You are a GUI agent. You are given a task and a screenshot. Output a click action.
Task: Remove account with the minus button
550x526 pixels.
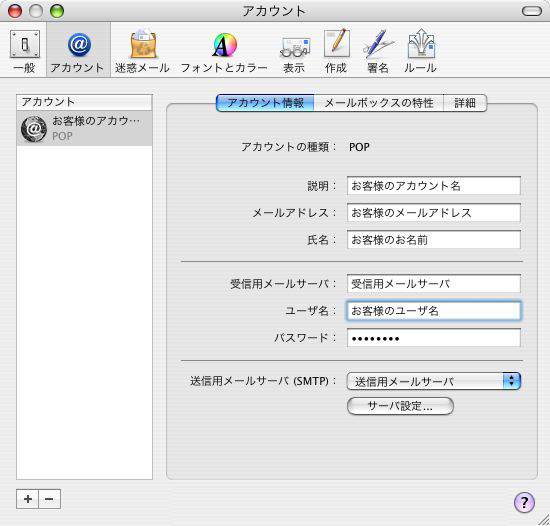[49, 499]
